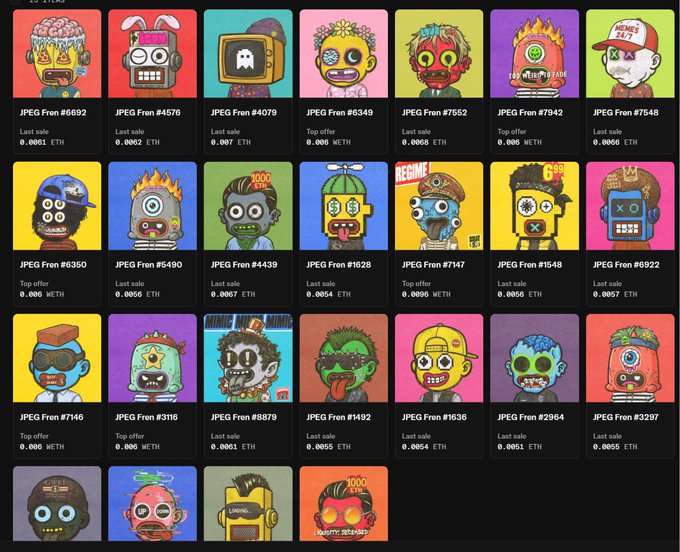Open the JPEG Fren #7942 flaming head image
Screen dimensions: 680x552
click(x=534, y=54)
